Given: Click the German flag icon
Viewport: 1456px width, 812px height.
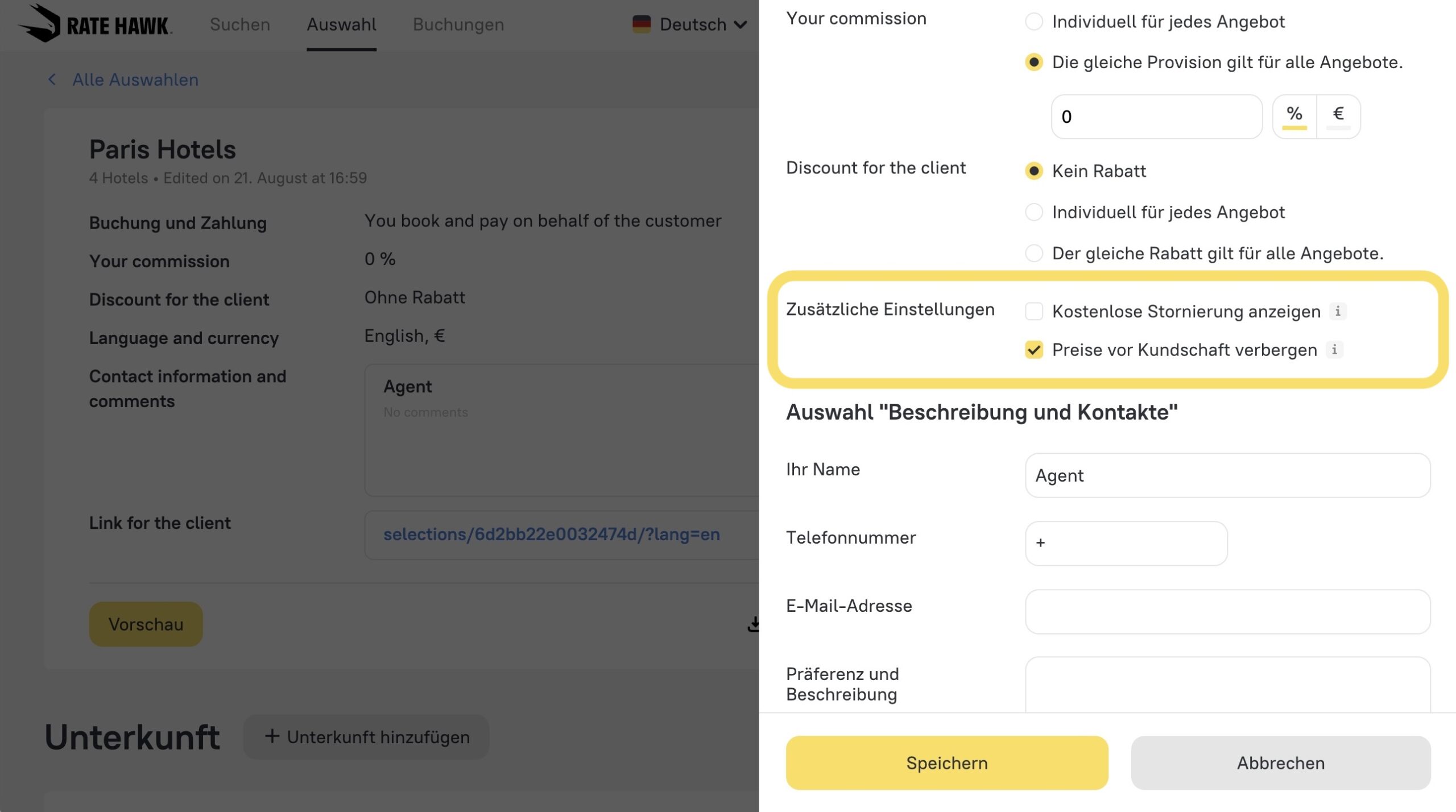Looking at the screenshot, I should click(x=641, y=24).
